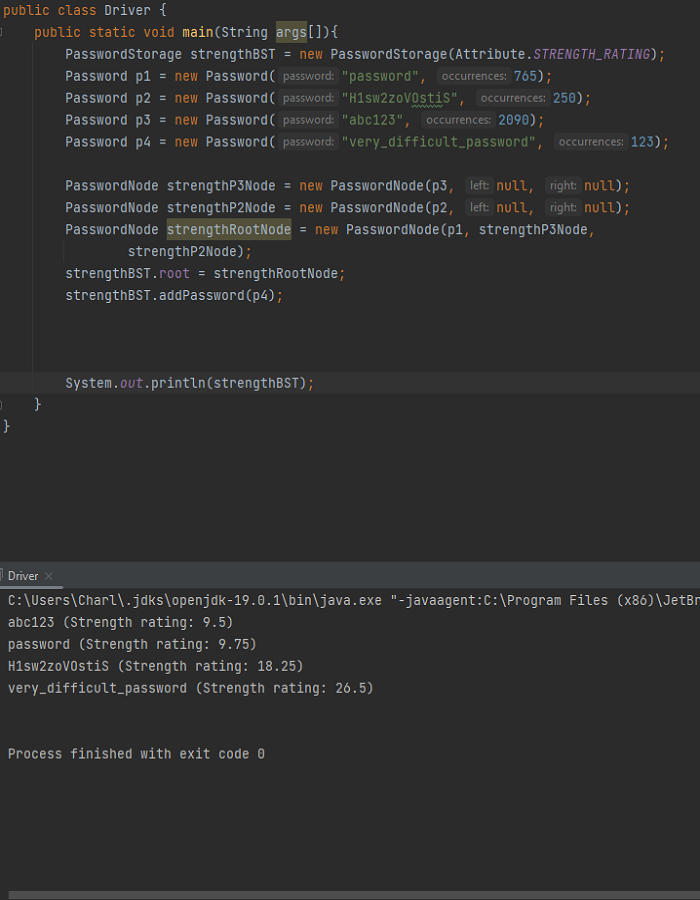Click fold end marker beside main's closing brace
The width and height of the screenshot is (700, 900).
coord(2,405)
